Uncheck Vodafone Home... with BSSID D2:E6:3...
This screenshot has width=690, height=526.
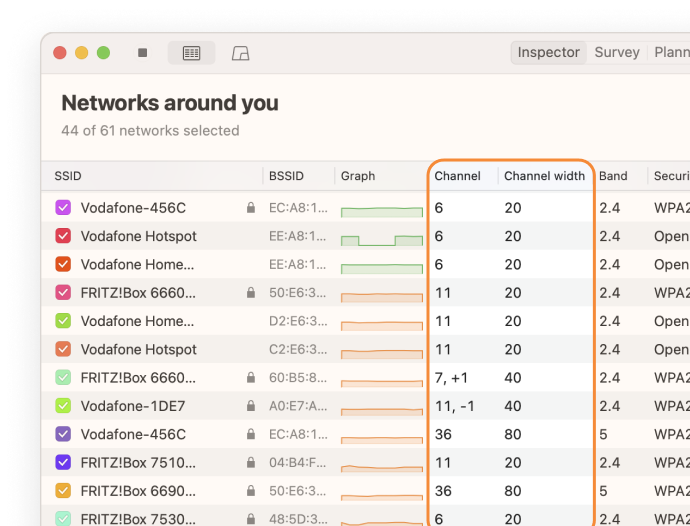[x=63, y=320]
